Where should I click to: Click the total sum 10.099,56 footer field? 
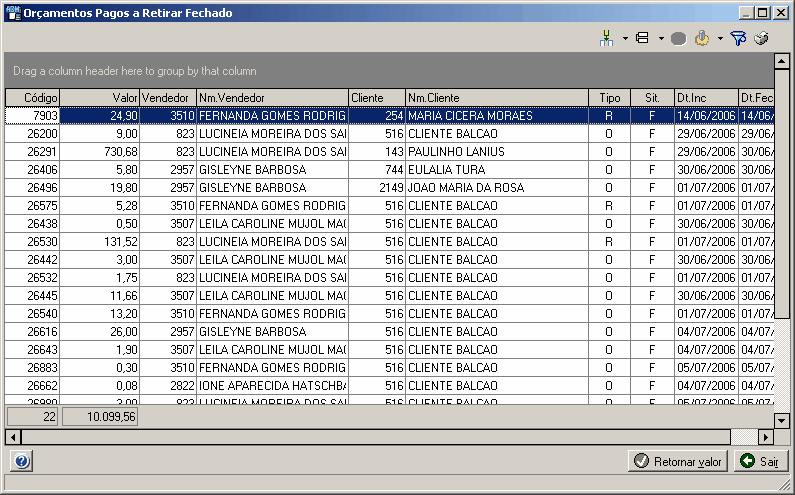tap(100, 417)
